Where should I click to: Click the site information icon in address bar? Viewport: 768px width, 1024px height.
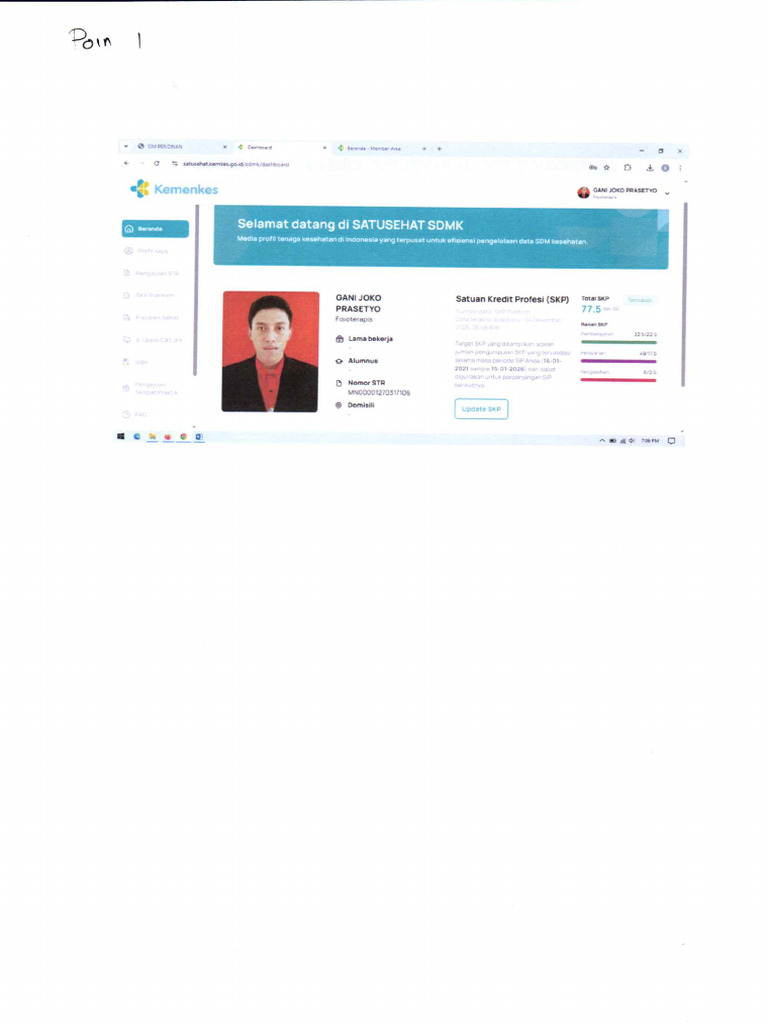175,164
